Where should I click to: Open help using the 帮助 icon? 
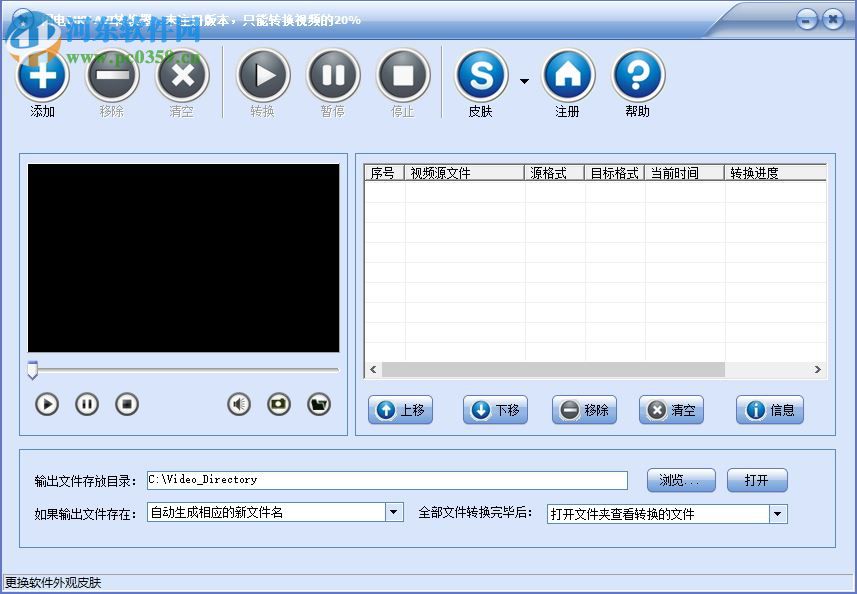637,77
